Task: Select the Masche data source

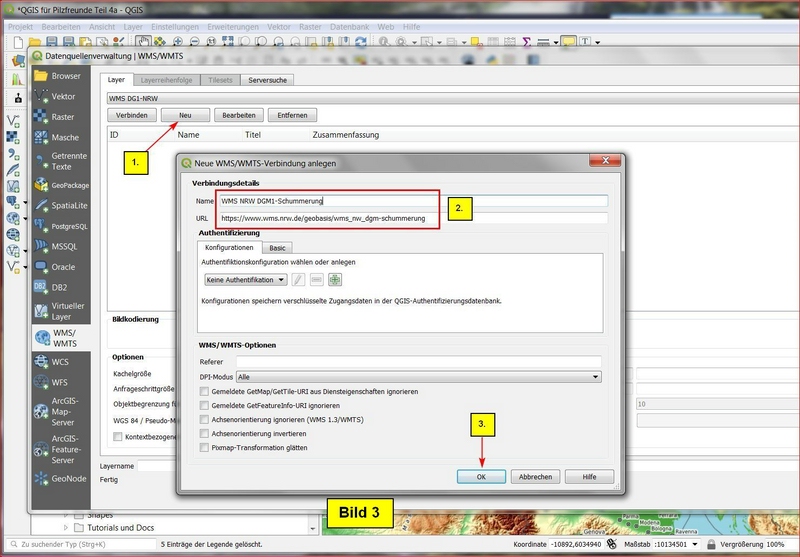Action: [61, 137]
